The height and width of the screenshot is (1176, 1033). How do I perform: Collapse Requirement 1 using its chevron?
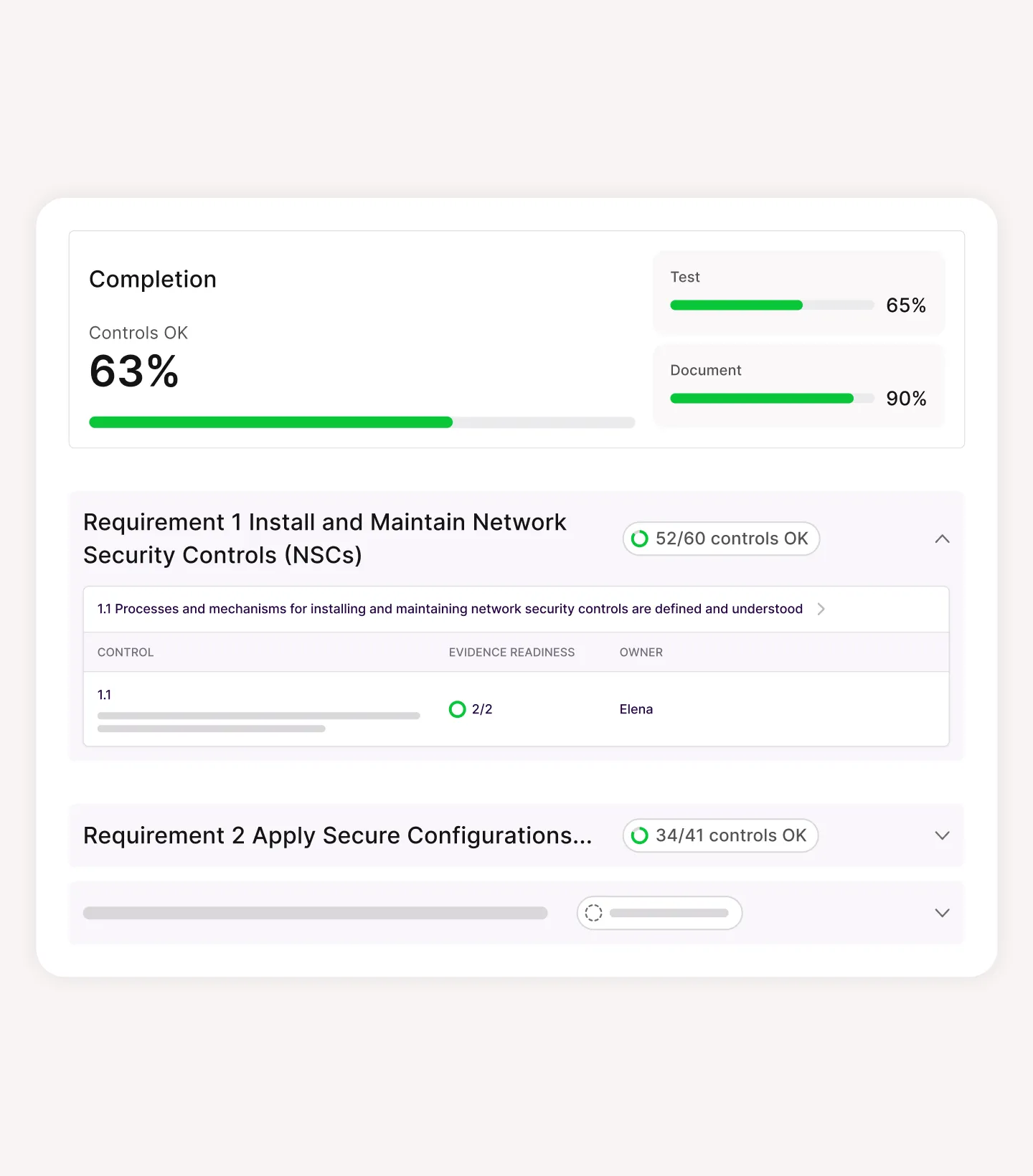[x=942, y=539]
